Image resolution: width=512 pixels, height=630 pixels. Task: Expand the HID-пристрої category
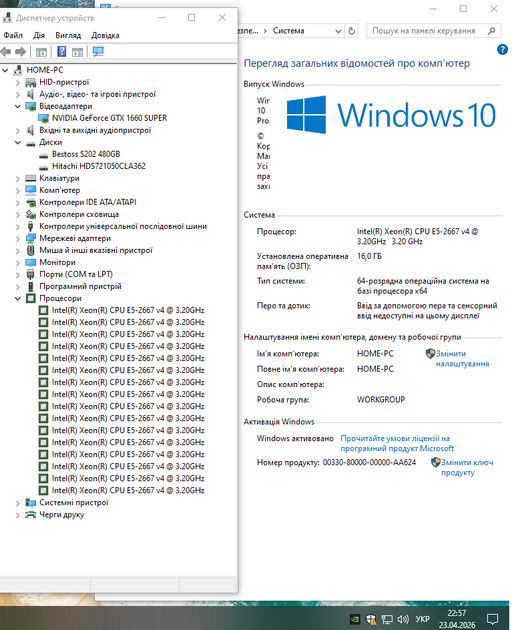17,82
